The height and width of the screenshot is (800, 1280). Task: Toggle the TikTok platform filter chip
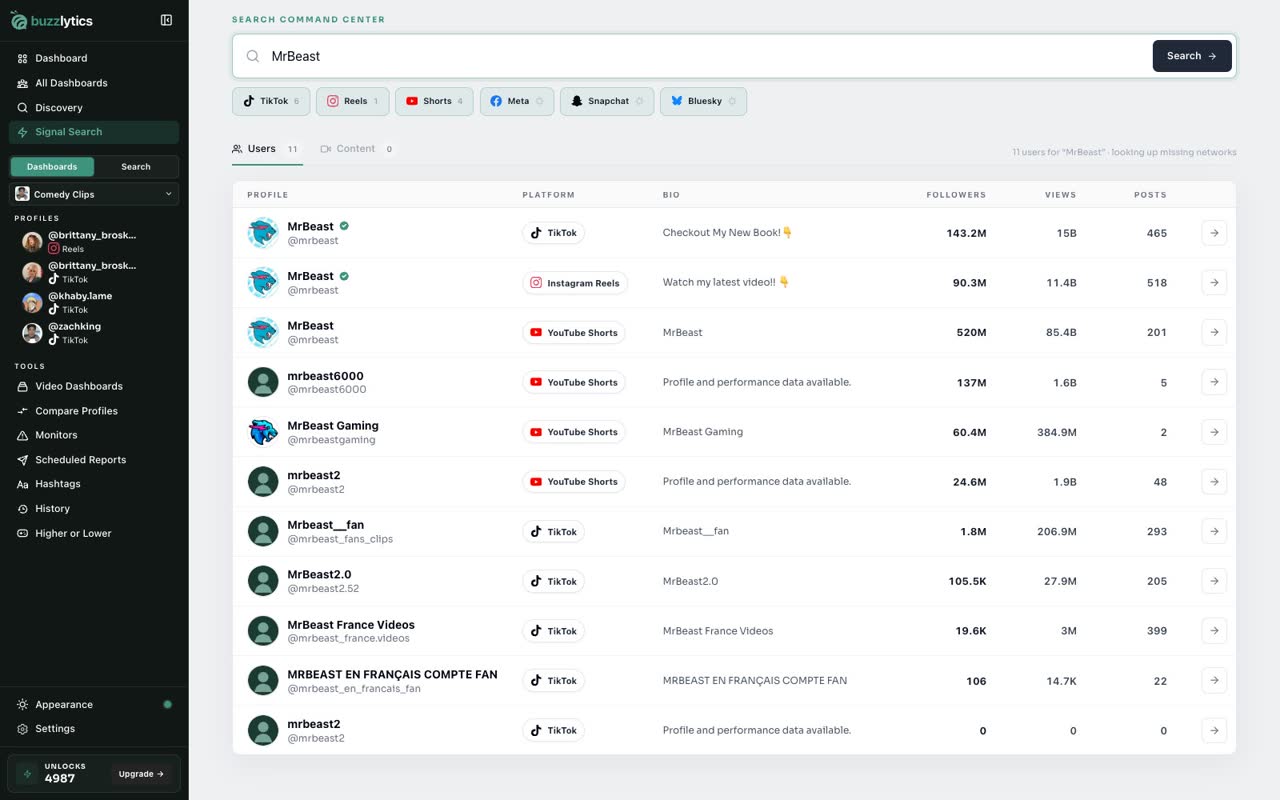[x=271, y=101]
